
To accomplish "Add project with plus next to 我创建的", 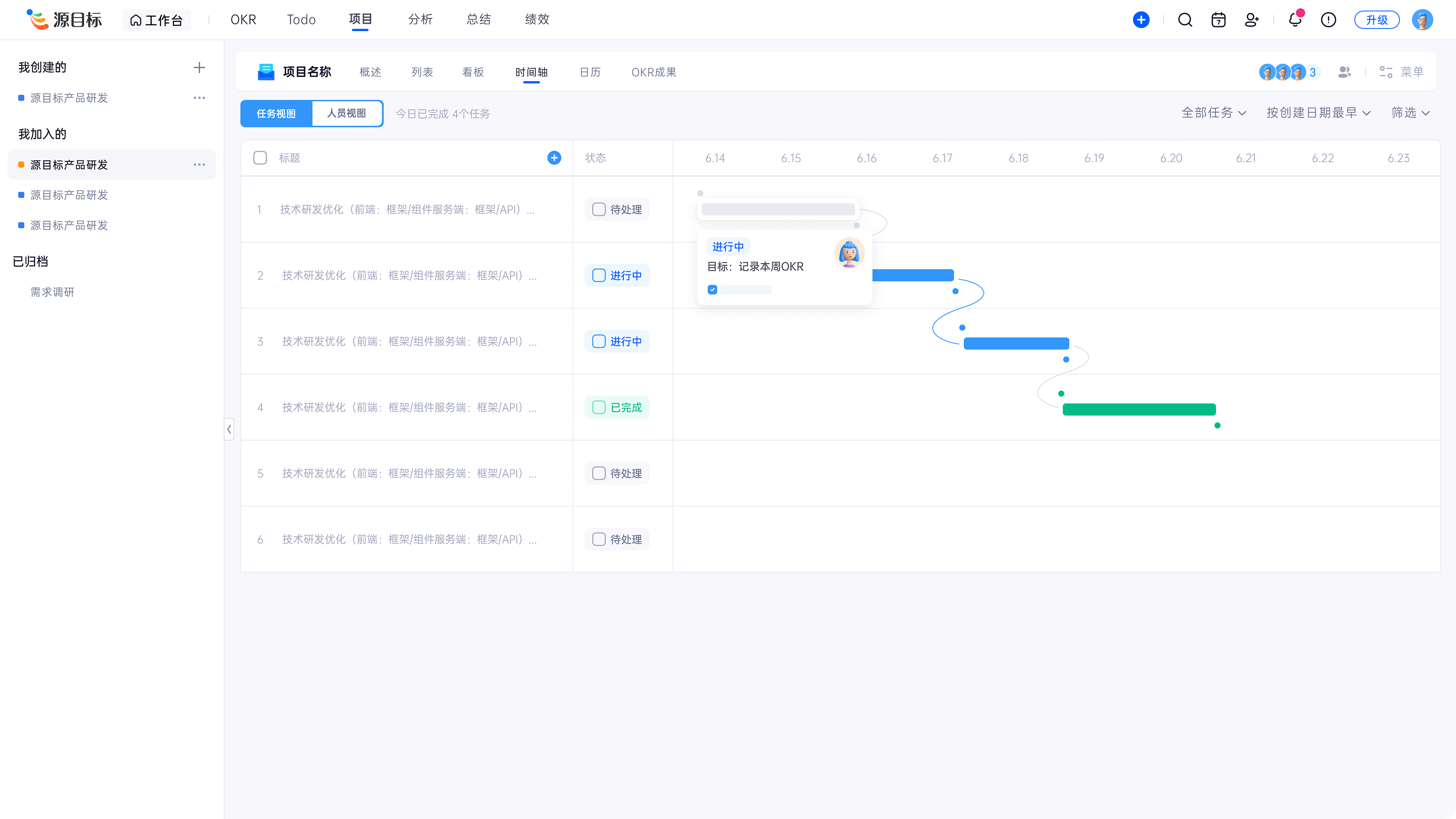I will click(x=199, y=68).
